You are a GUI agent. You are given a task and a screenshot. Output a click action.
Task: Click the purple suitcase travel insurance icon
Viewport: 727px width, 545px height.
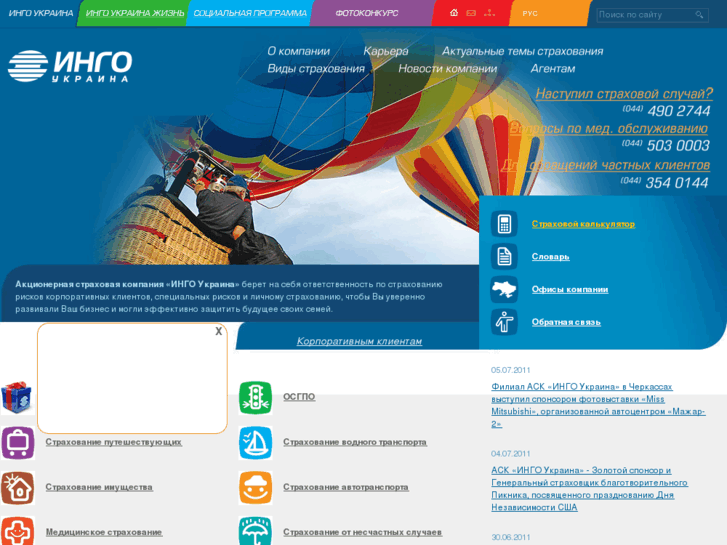click(x=18, y=442)
